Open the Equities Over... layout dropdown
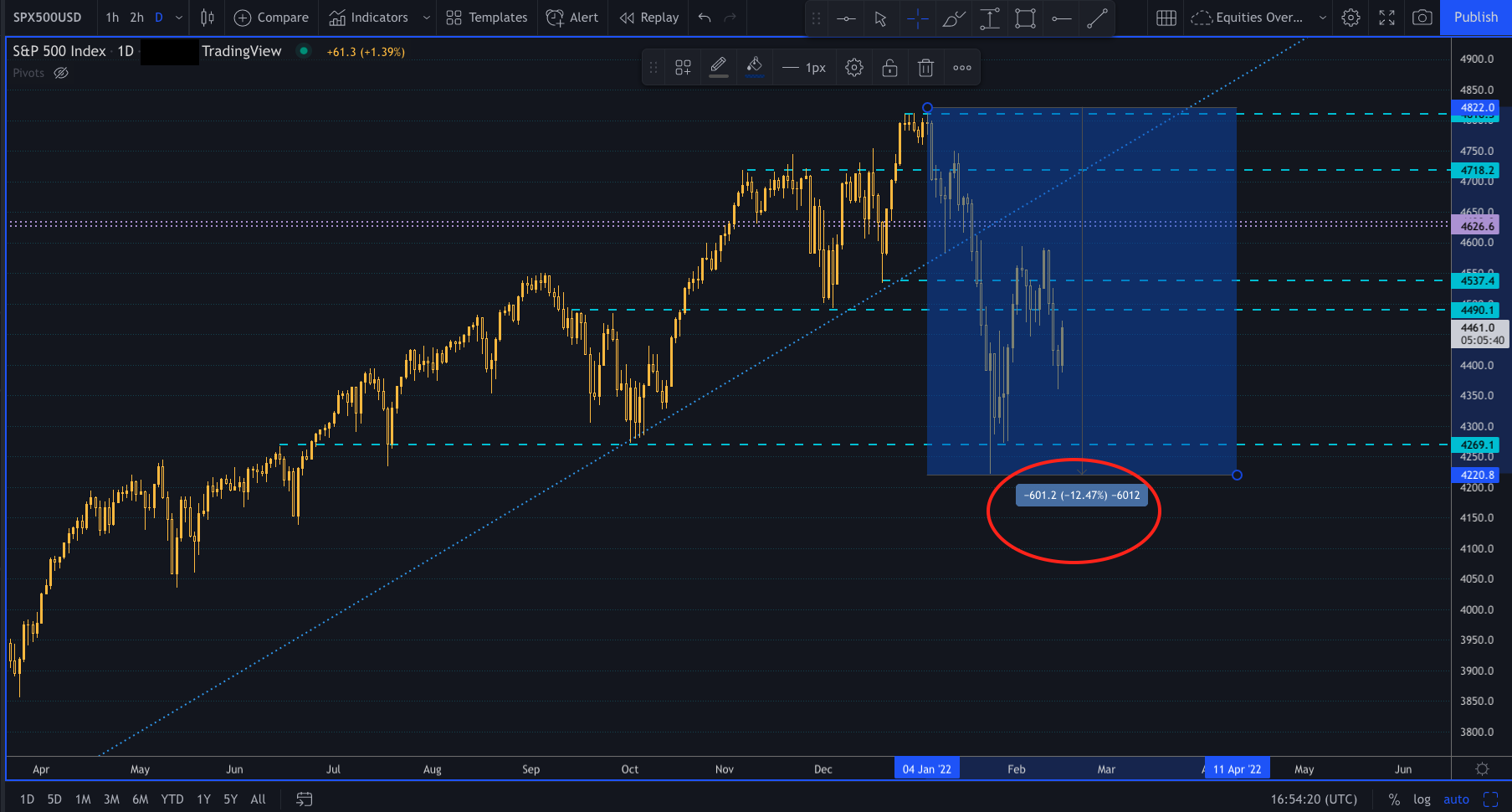1512x812 pixels. (1258, 18)
